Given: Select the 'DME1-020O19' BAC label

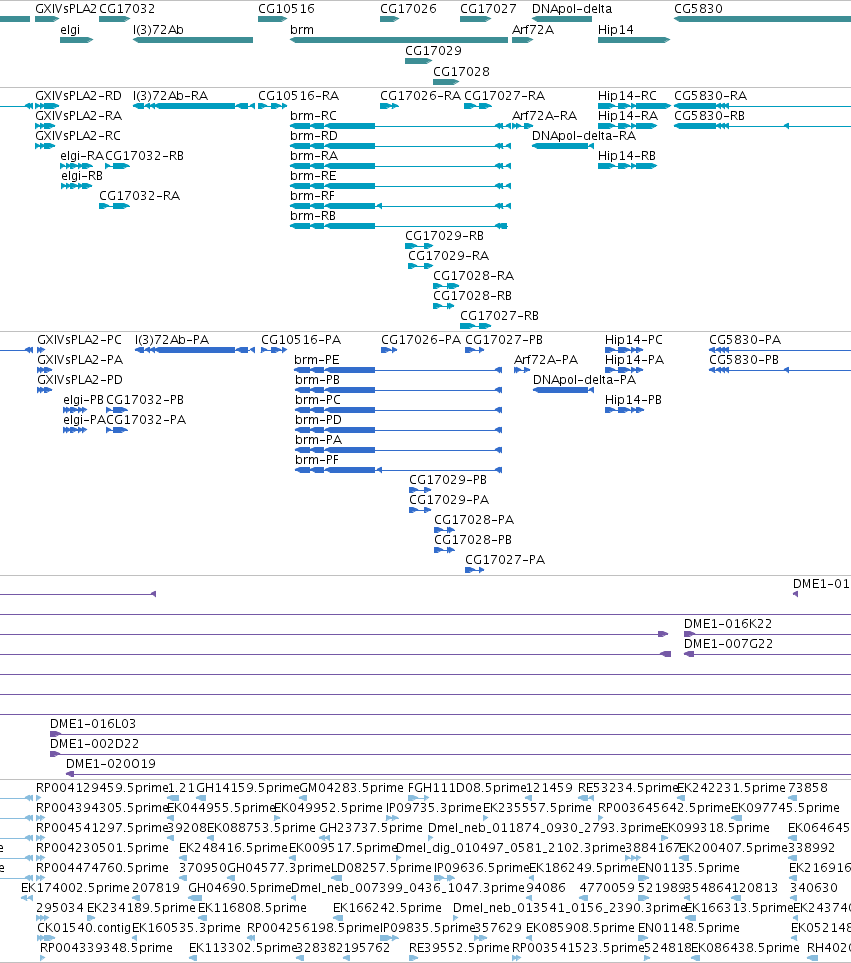Looking at the screenshot, I should click(111, 764).
